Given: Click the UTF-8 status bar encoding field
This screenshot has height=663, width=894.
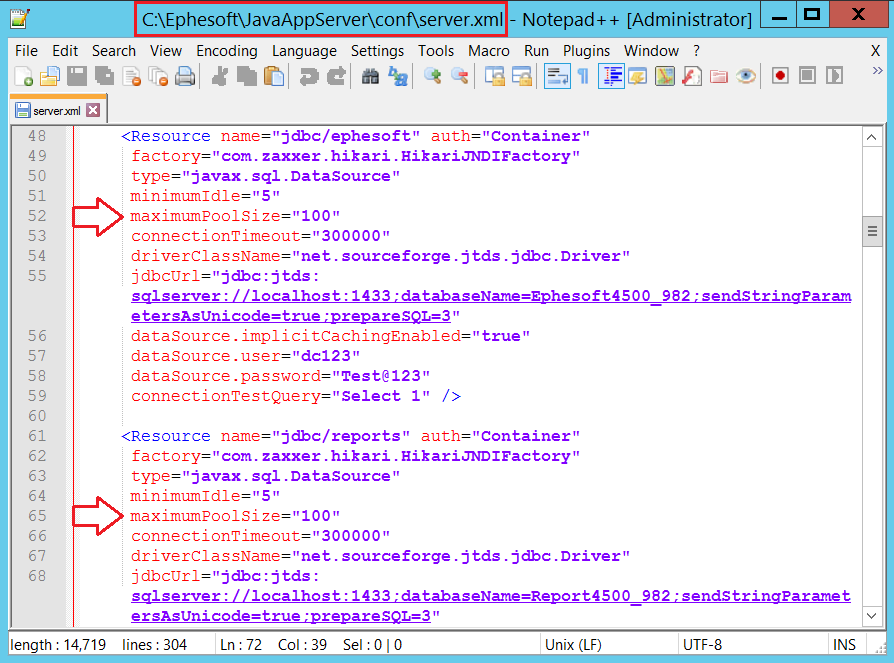Looking at the screenshot, I should [x=702, y=645].
